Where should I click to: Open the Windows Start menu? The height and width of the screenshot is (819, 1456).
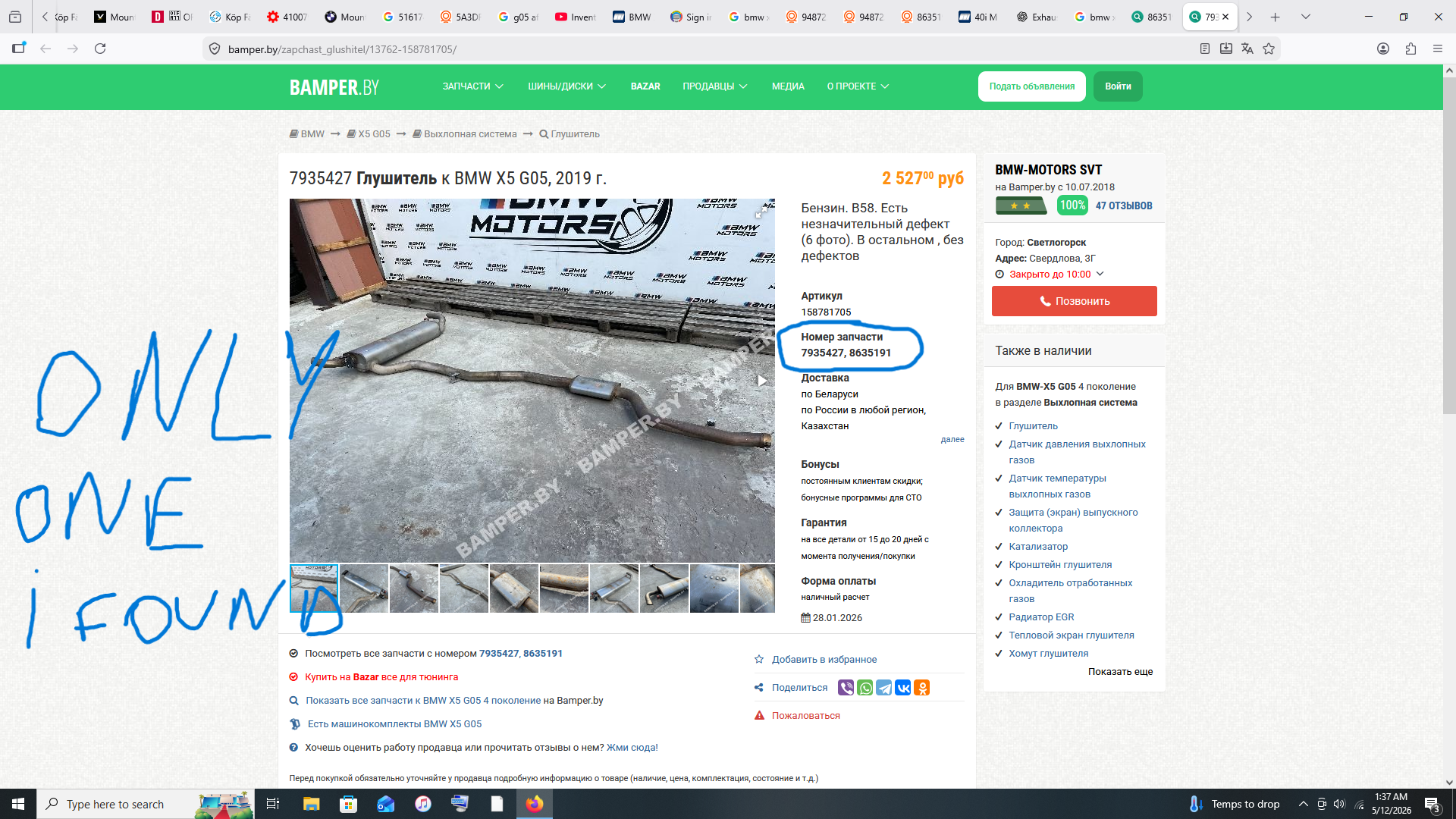pos(18,804)
